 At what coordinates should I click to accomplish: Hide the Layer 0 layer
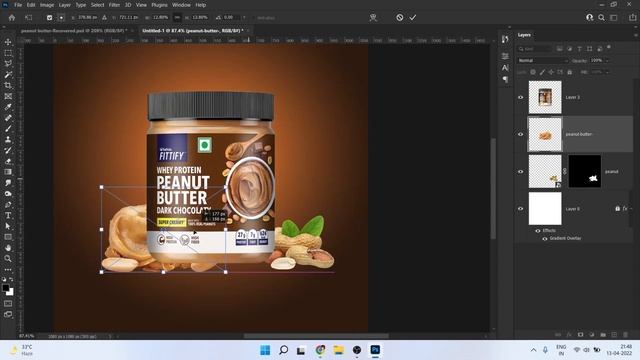tap(520, 209)
